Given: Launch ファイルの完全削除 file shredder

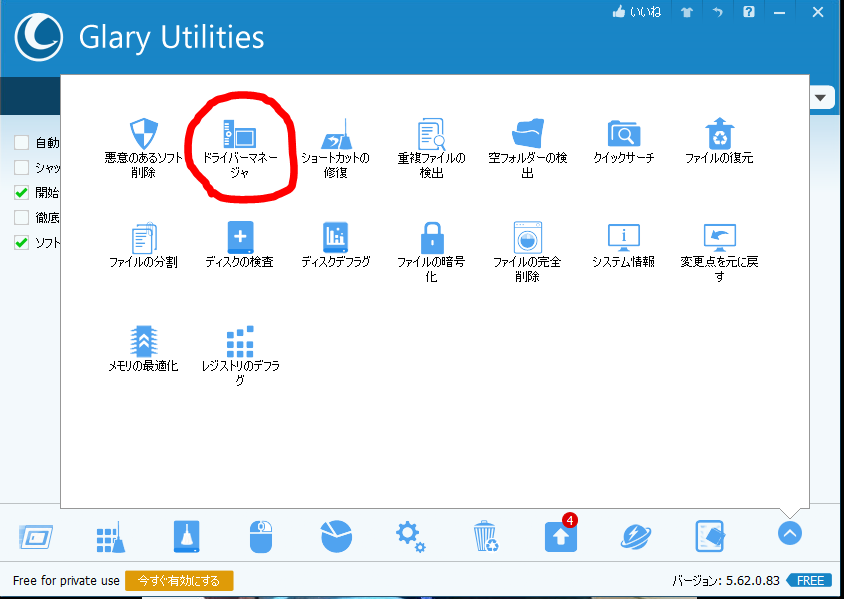Looking at the screenshot, I should click(528, 252).
